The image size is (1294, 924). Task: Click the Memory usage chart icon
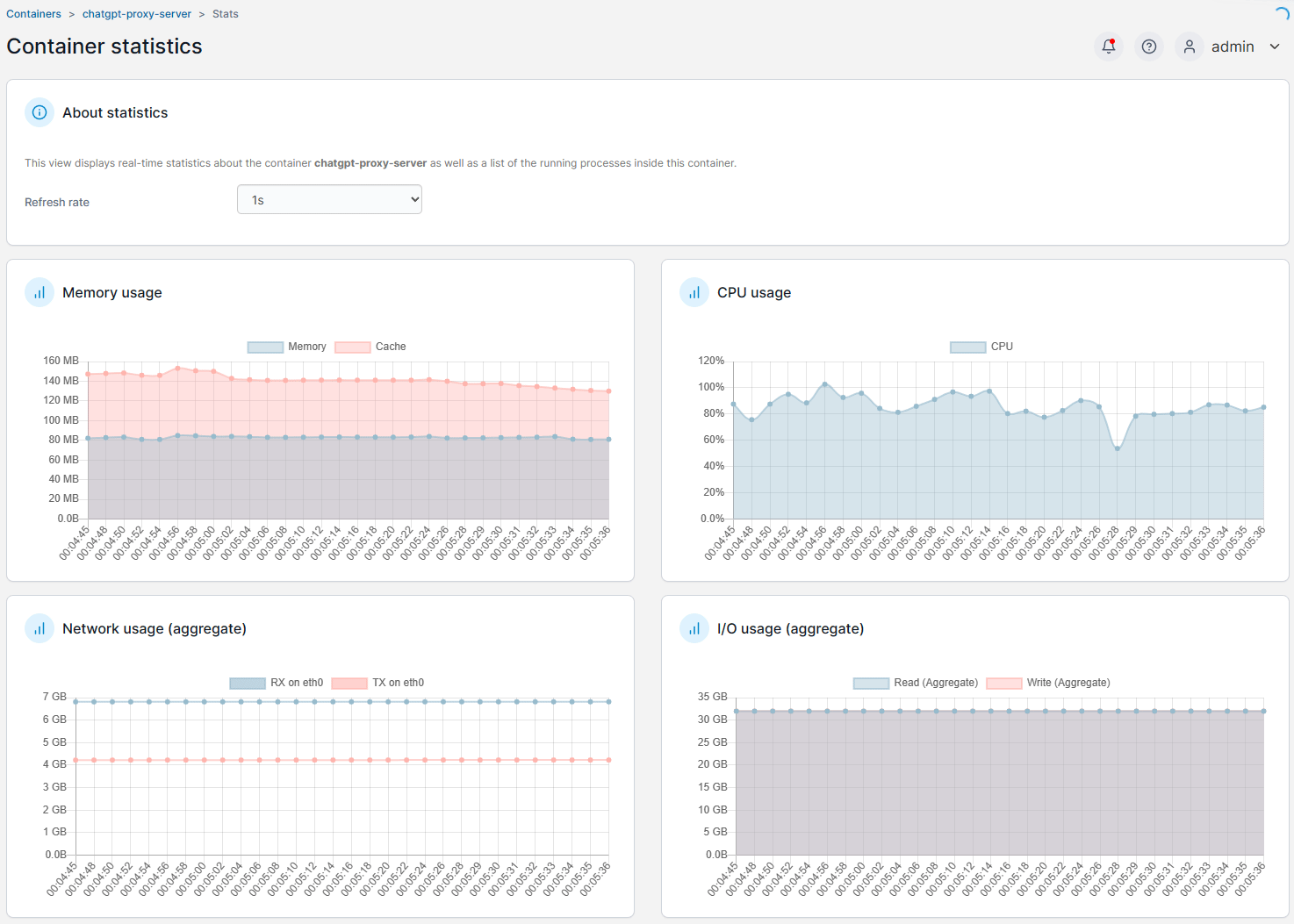pos(39,291)
